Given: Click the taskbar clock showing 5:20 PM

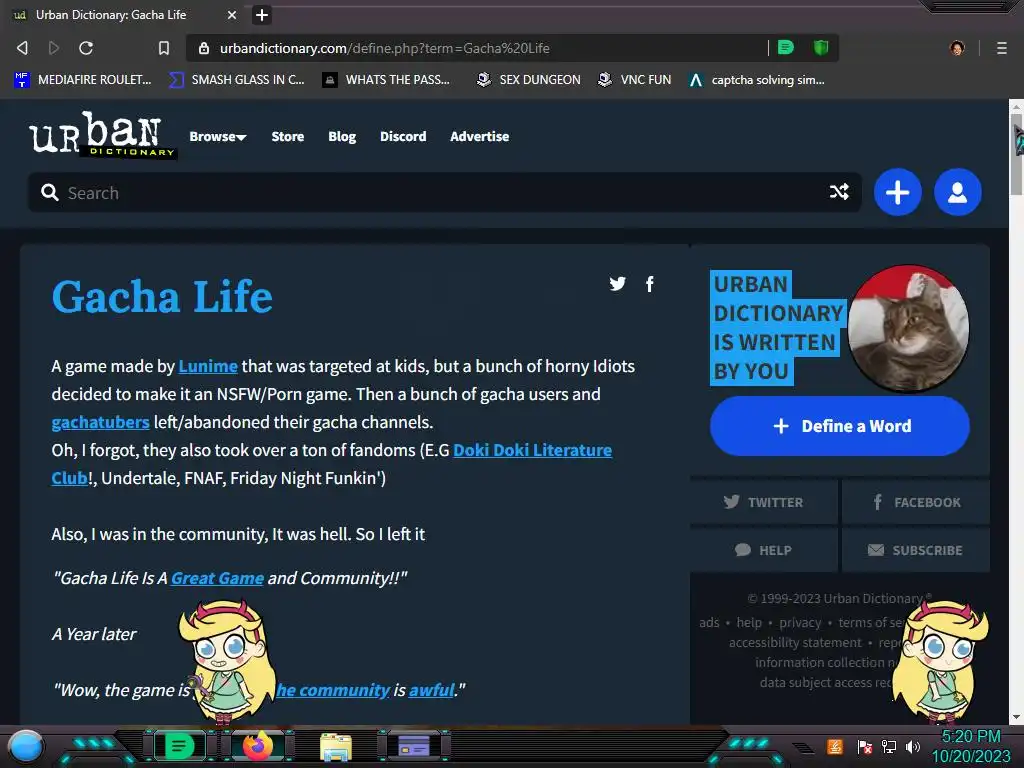Looking at the screenshot, I should coord(970,737).
